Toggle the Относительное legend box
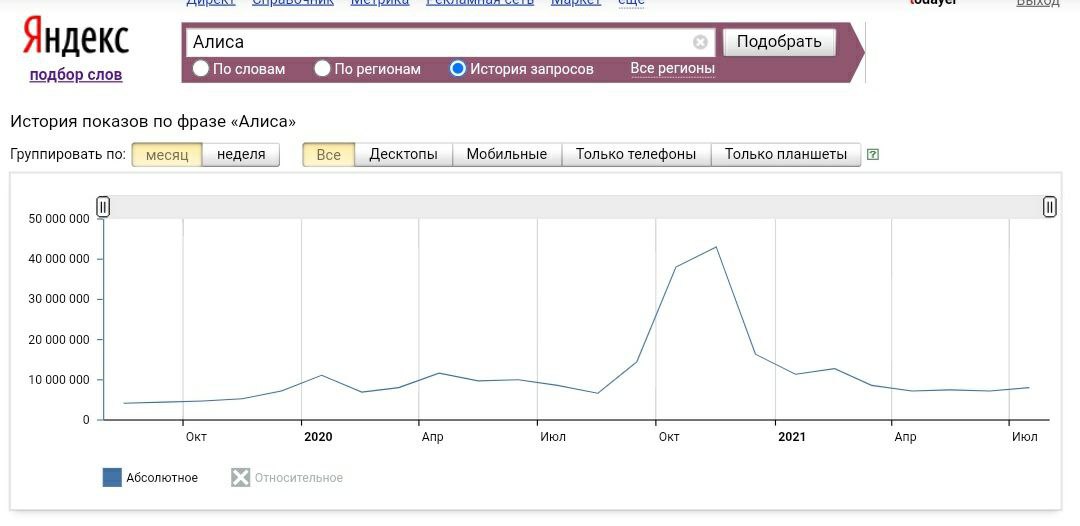The image size is (1080, 526). click(x=240, y=477)
